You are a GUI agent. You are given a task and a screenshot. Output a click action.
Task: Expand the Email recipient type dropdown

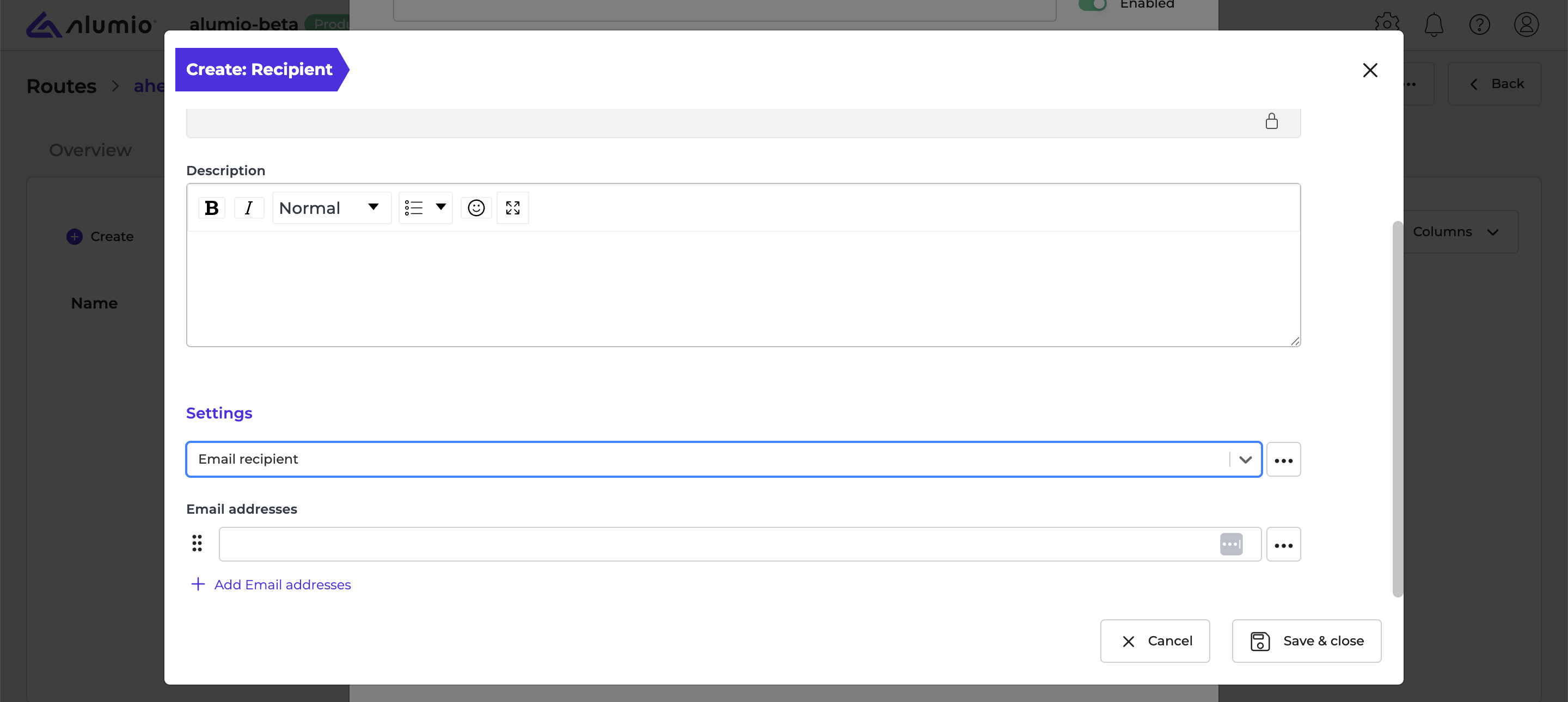[x=1245, y=460]
